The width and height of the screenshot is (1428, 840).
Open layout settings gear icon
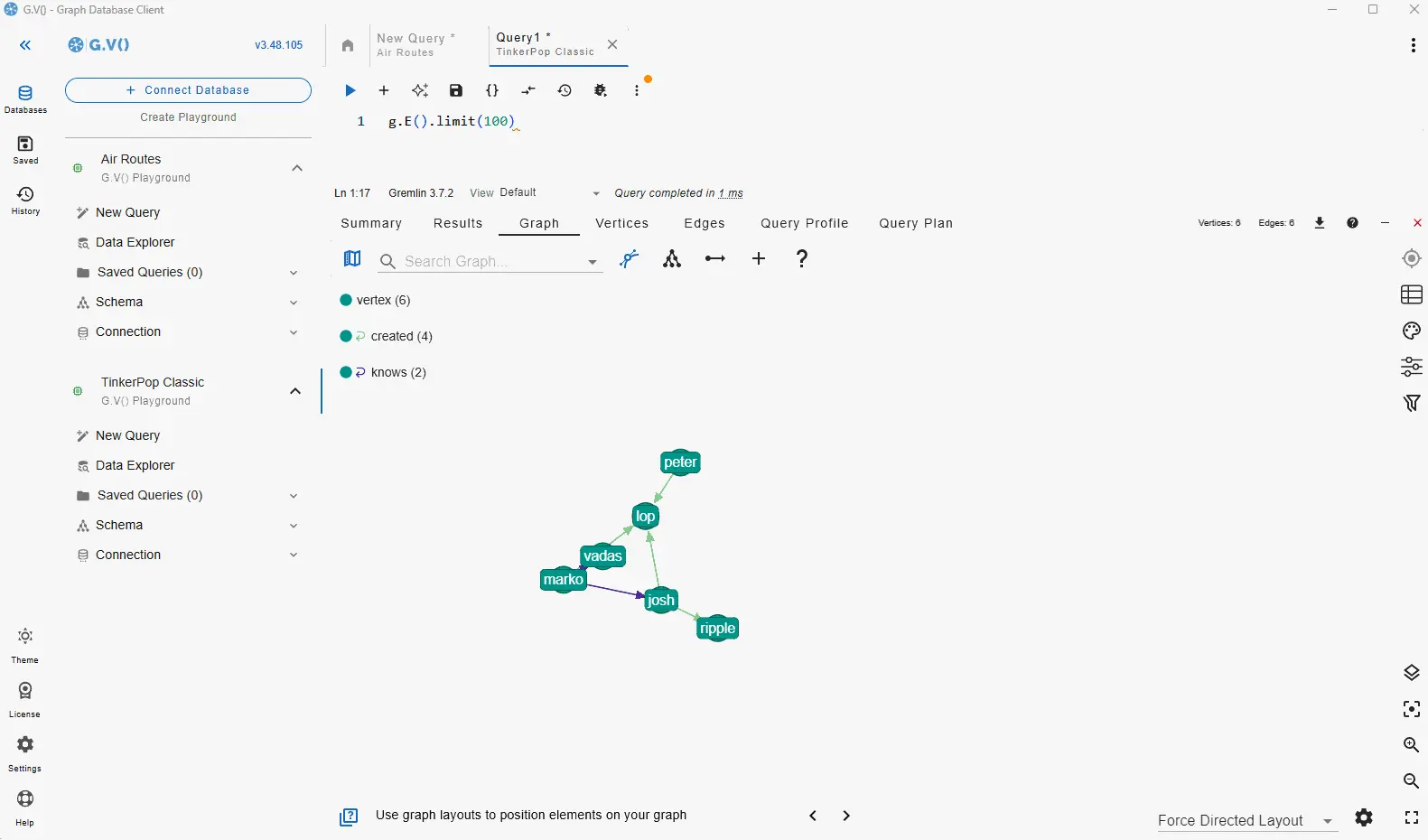click(x=1364, y=817)
